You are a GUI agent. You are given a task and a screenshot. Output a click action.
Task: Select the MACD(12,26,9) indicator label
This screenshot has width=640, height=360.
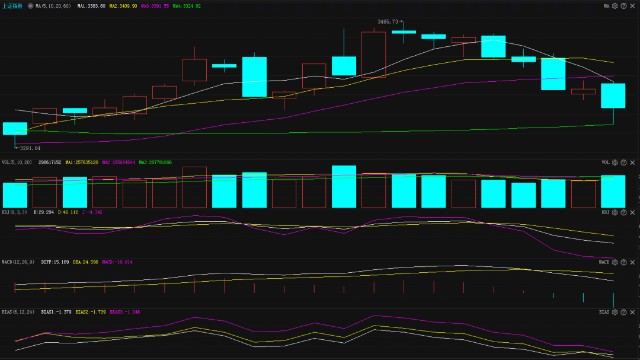[18, 262]
